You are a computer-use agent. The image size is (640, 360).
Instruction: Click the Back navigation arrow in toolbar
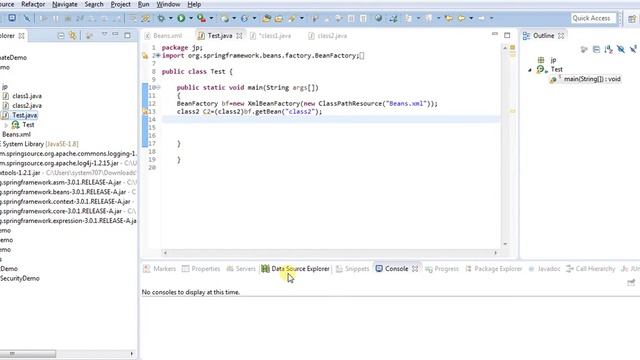pyautogui.click(x=461, y=18)
